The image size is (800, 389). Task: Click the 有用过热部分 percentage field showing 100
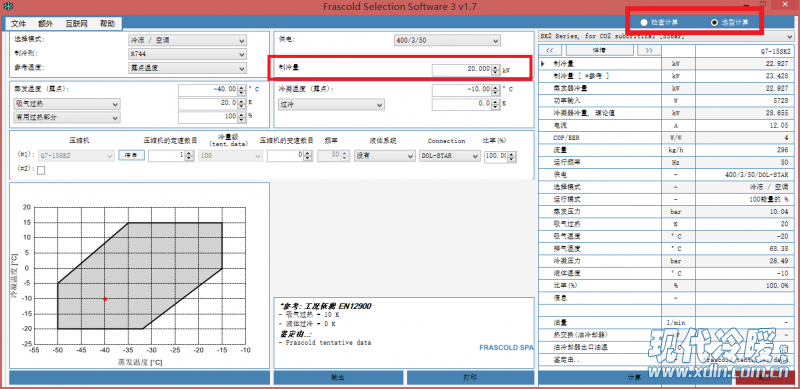point(208,117)
